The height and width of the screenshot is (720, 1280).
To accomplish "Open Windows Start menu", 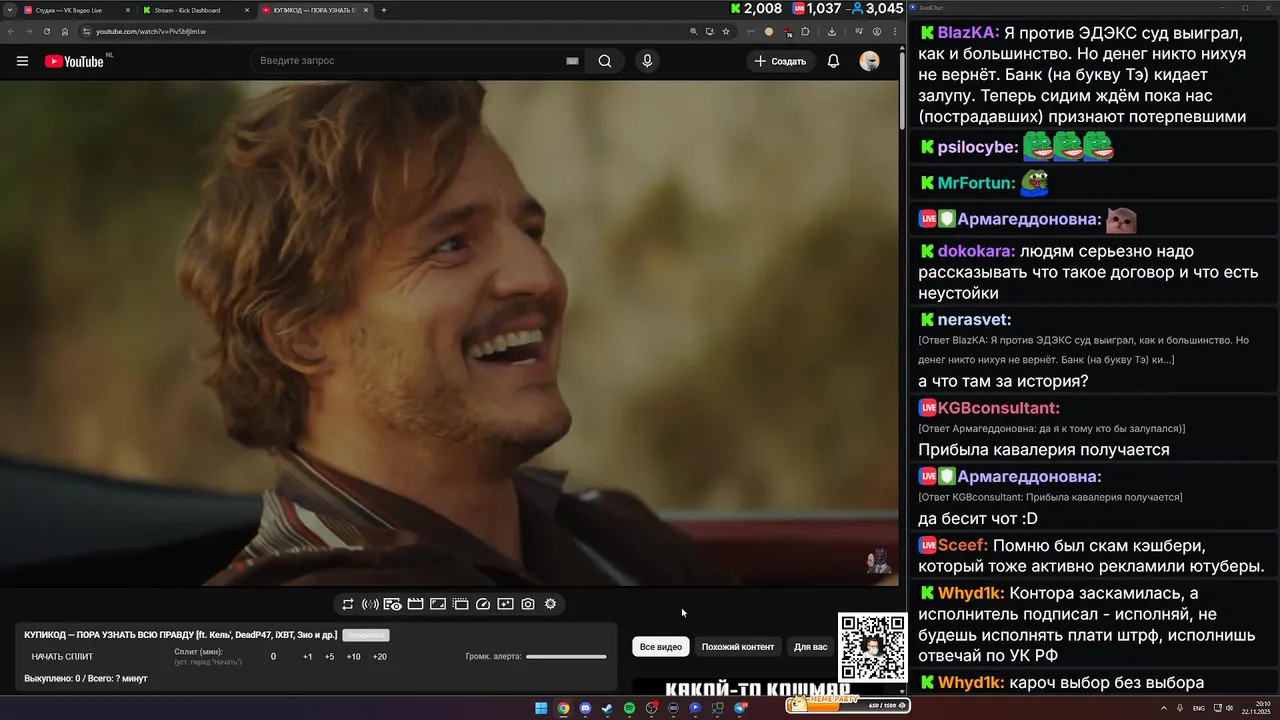I will coord(541,708).
